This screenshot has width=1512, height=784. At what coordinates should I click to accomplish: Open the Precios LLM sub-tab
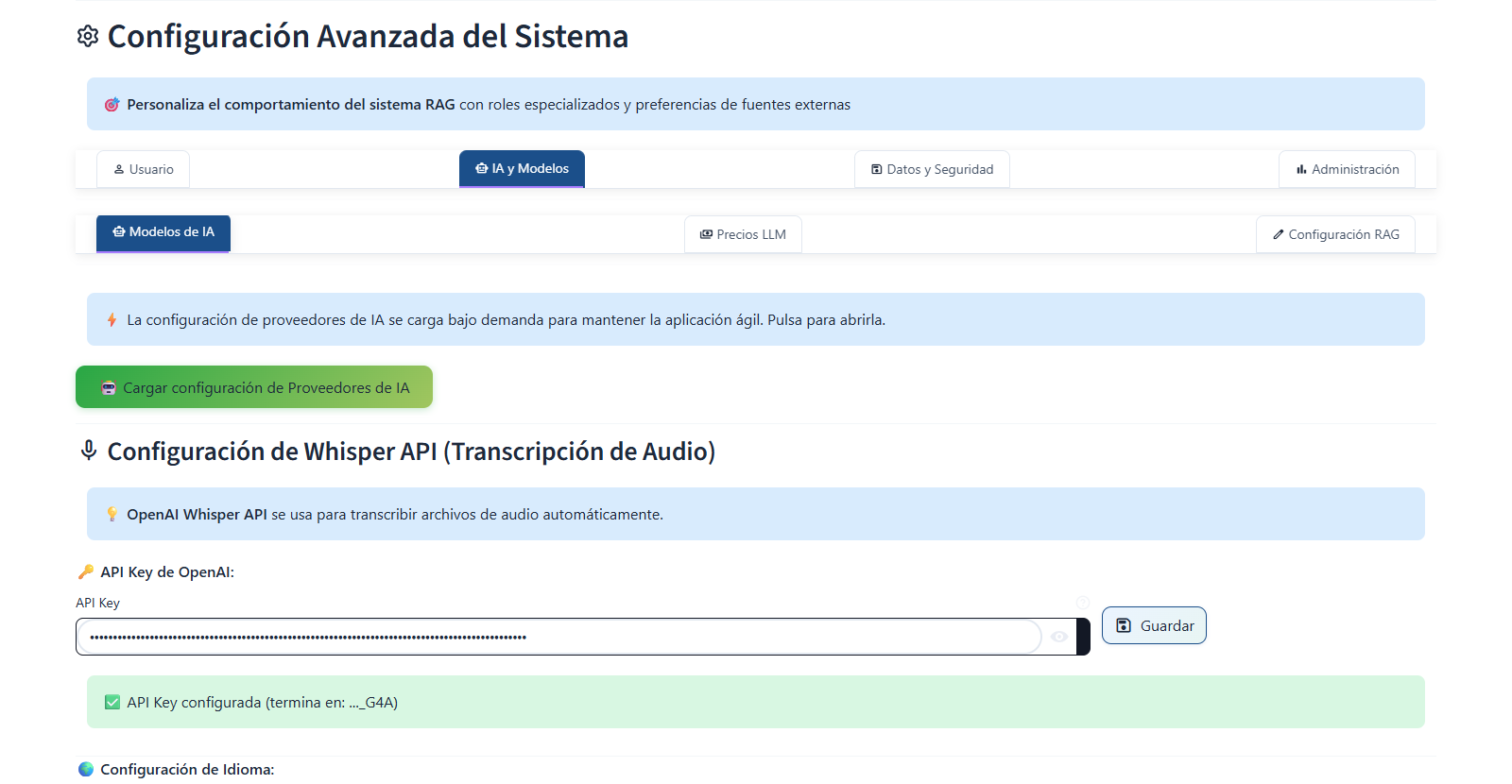pos(743,234)
